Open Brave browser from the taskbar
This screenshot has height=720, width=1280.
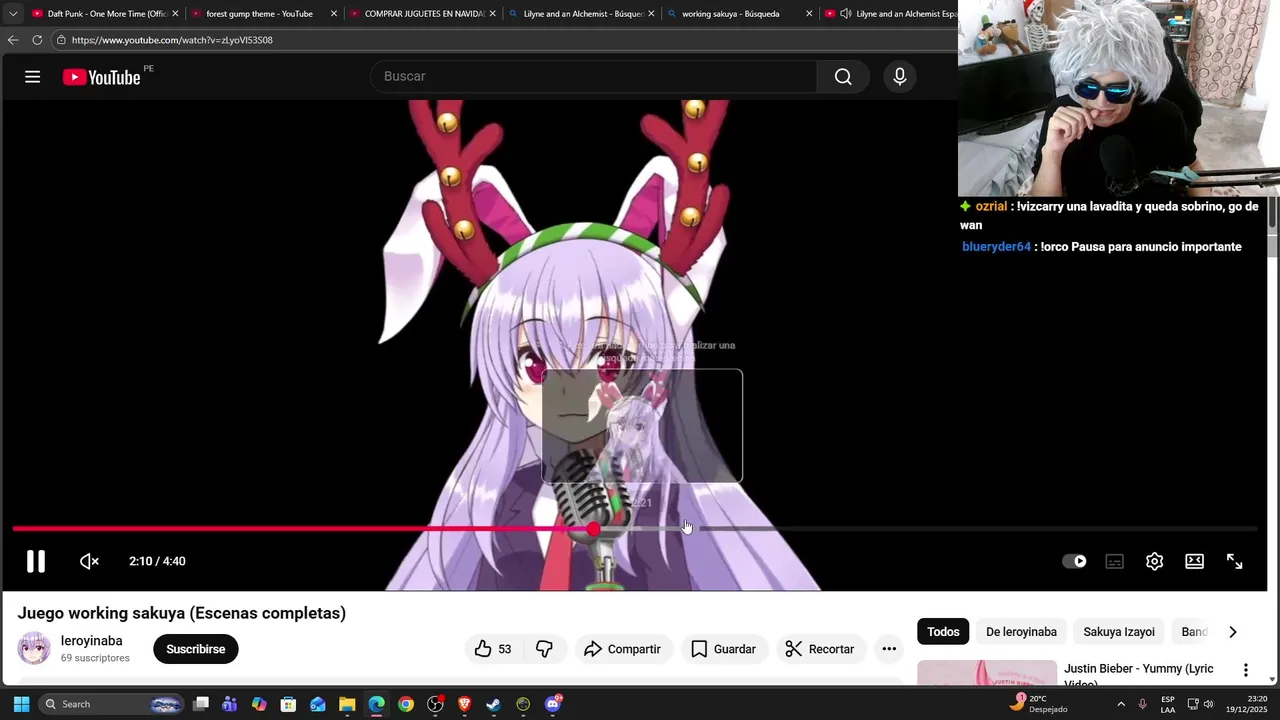point(464,704)
